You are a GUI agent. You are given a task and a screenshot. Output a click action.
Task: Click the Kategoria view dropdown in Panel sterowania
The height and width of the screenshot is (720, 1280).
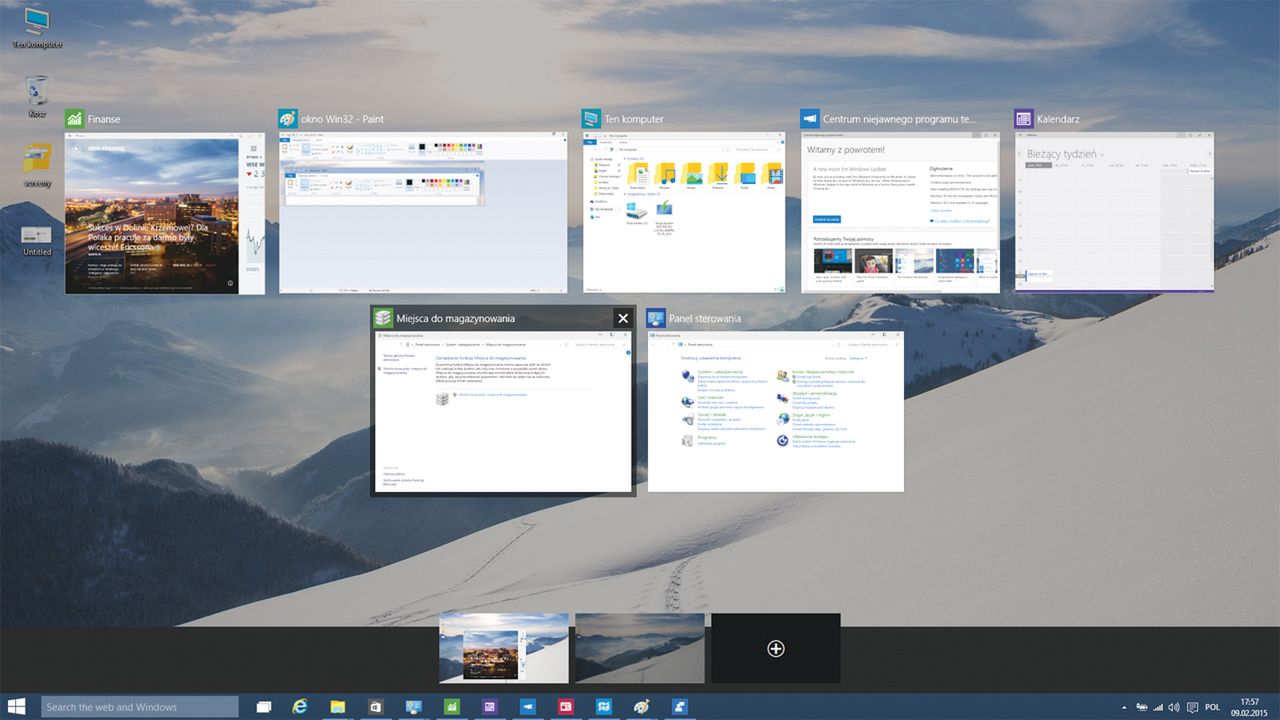[857, 357]
